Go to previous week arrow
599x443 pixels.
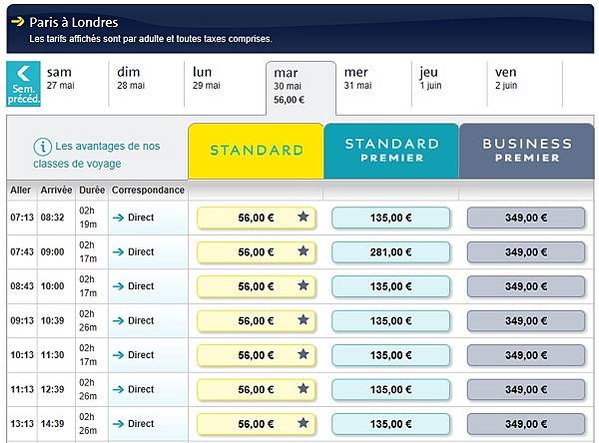[x=23, y=84]
